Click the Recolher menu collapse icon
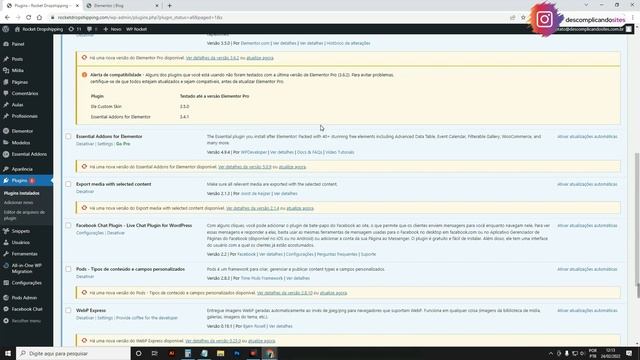 click(6, 321)
